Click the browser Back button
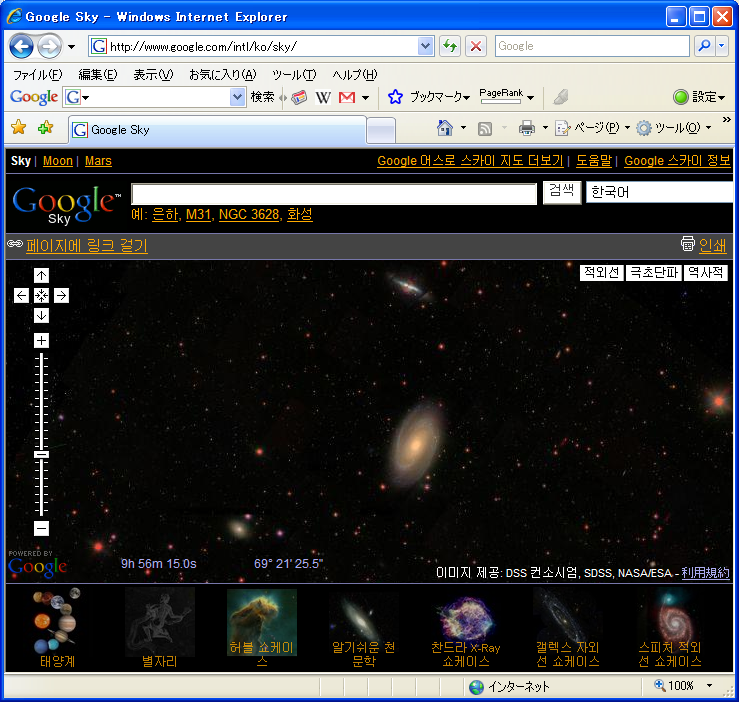The image size is (739, 702). 21,46
